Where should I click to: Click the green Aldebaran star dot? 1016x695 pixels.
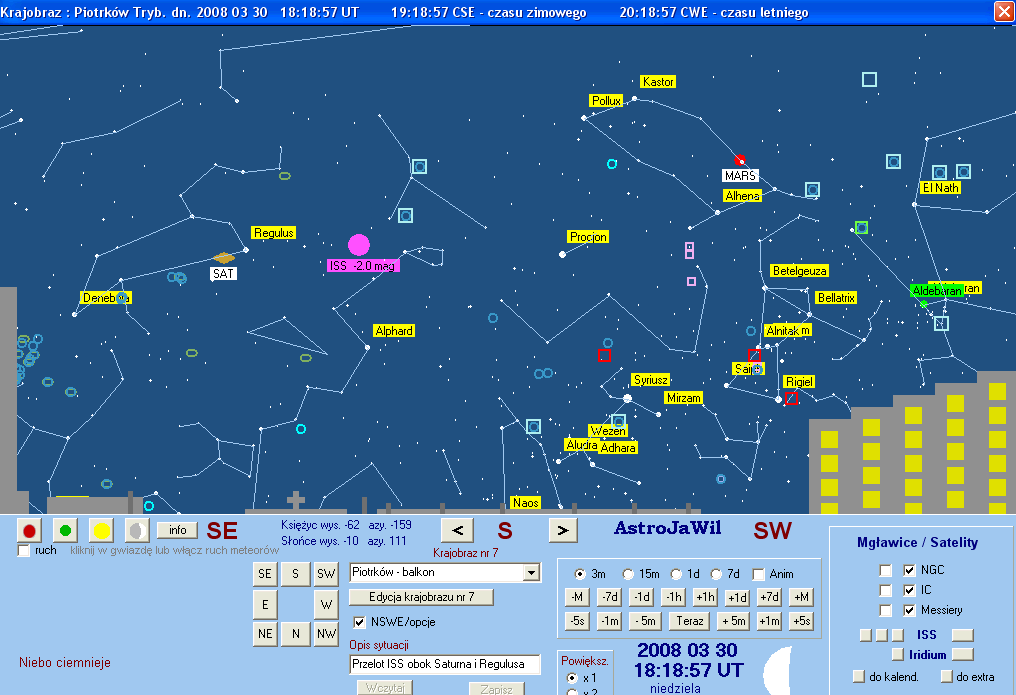[924, 303]
